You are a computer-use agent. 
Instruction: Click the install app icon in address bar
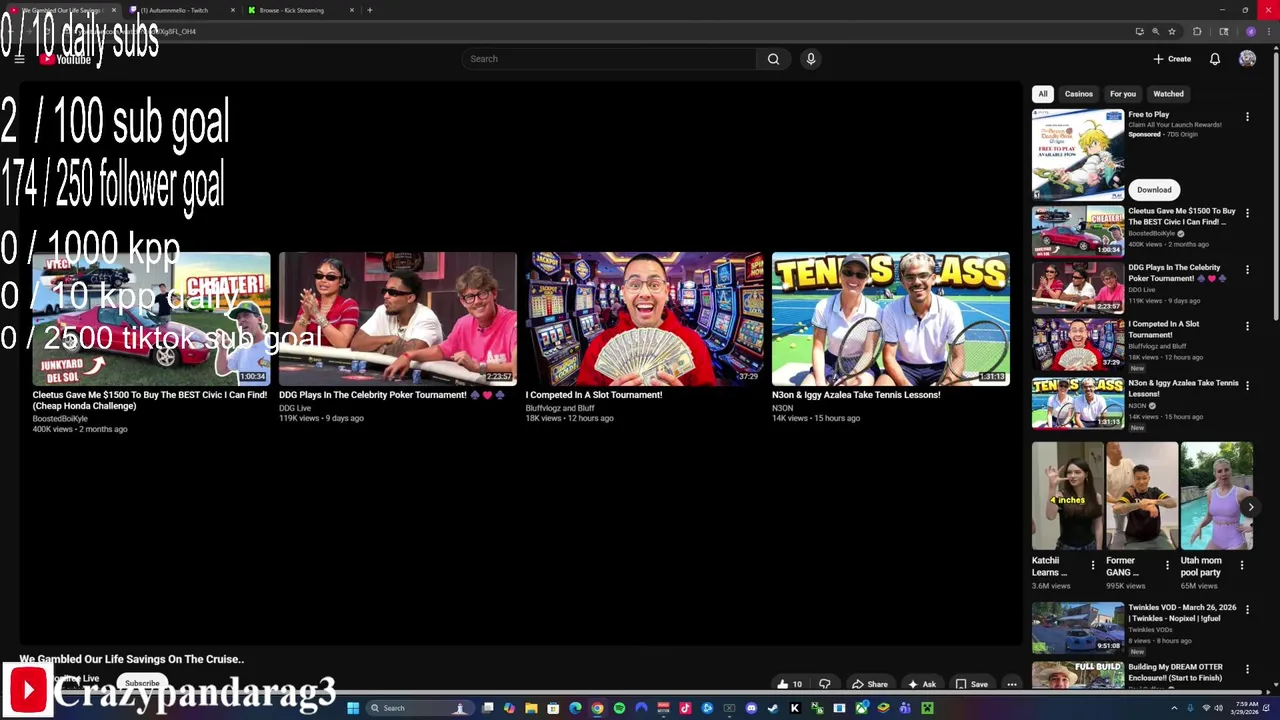pos(1139,31)
